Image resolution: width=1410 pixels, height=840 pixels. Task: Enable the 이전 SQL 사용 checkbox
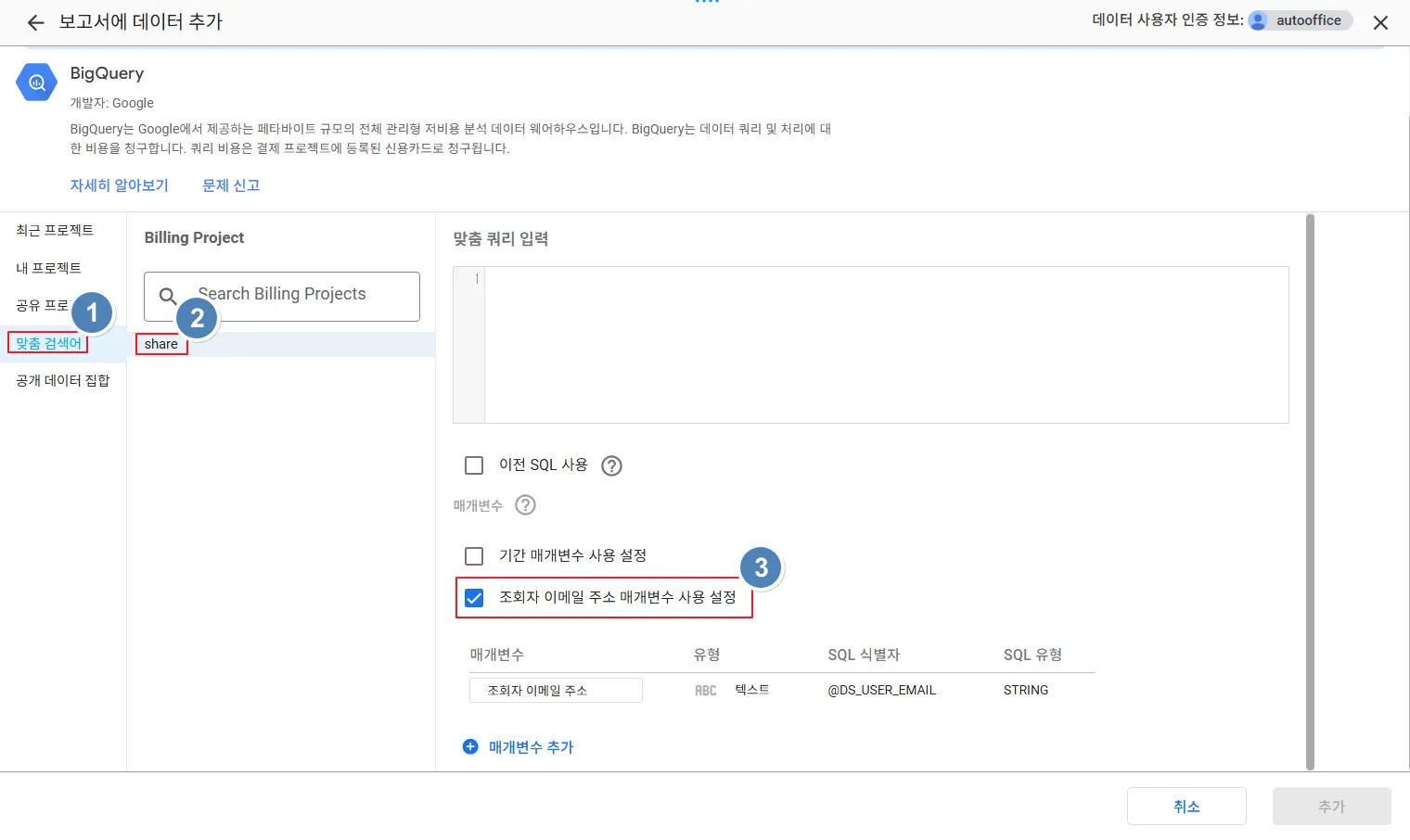[x=474, y=465]
